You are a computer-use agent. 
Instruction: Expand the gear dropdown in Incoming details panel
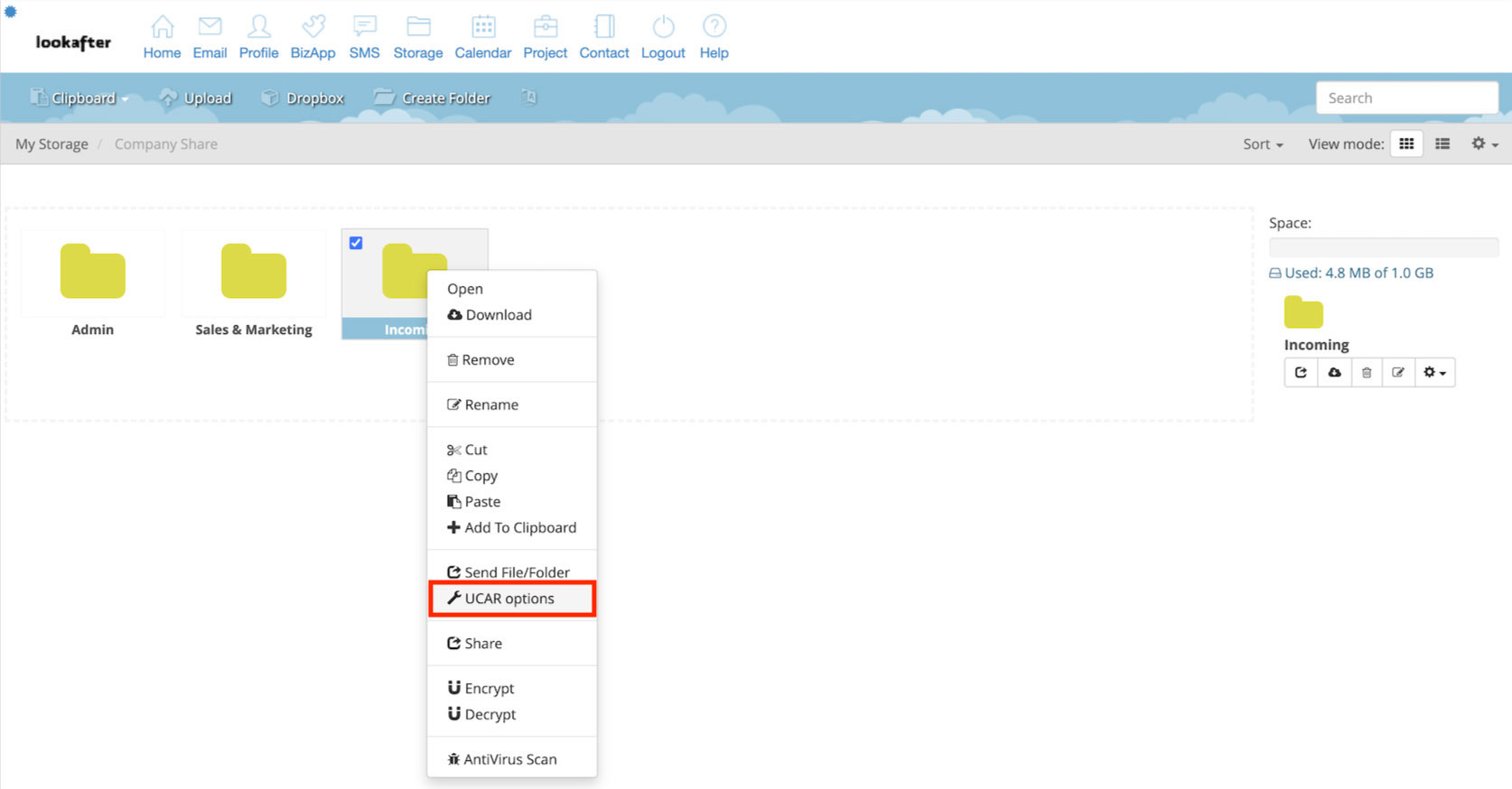coord(1434,372)
